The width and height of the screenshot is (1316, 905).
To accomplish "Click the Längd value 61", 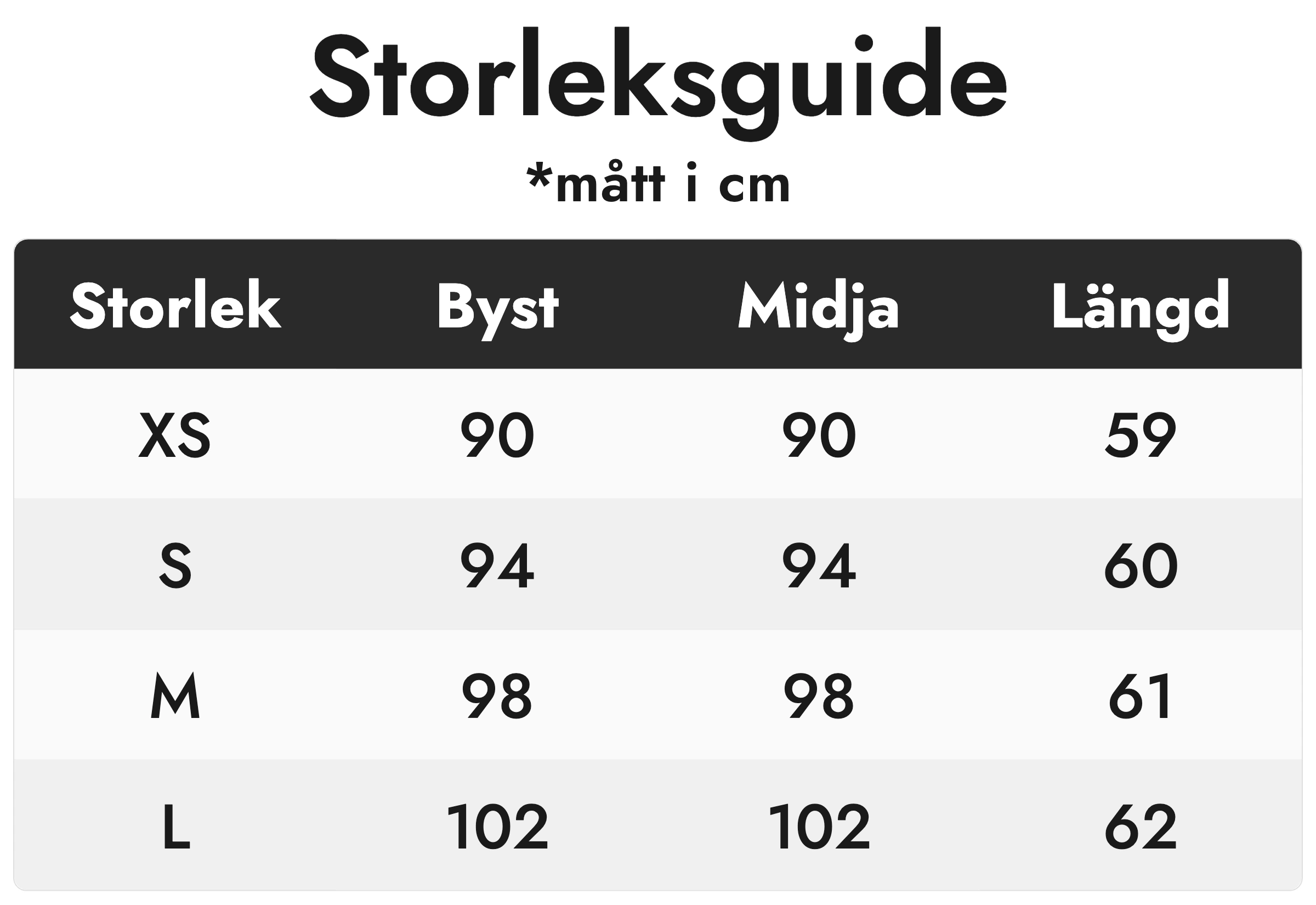I will coord(1139,696).
